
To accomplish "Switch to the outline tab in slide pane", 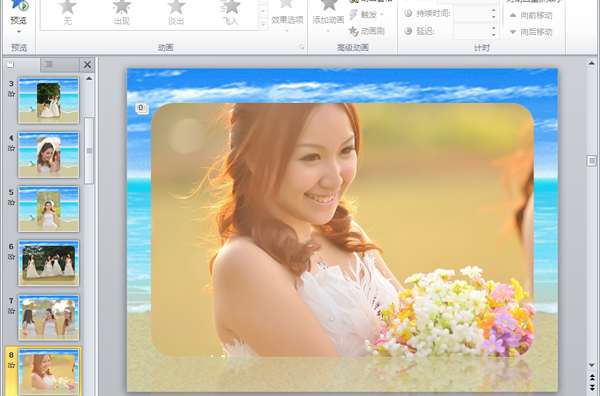I will click(x=60, y=65).
